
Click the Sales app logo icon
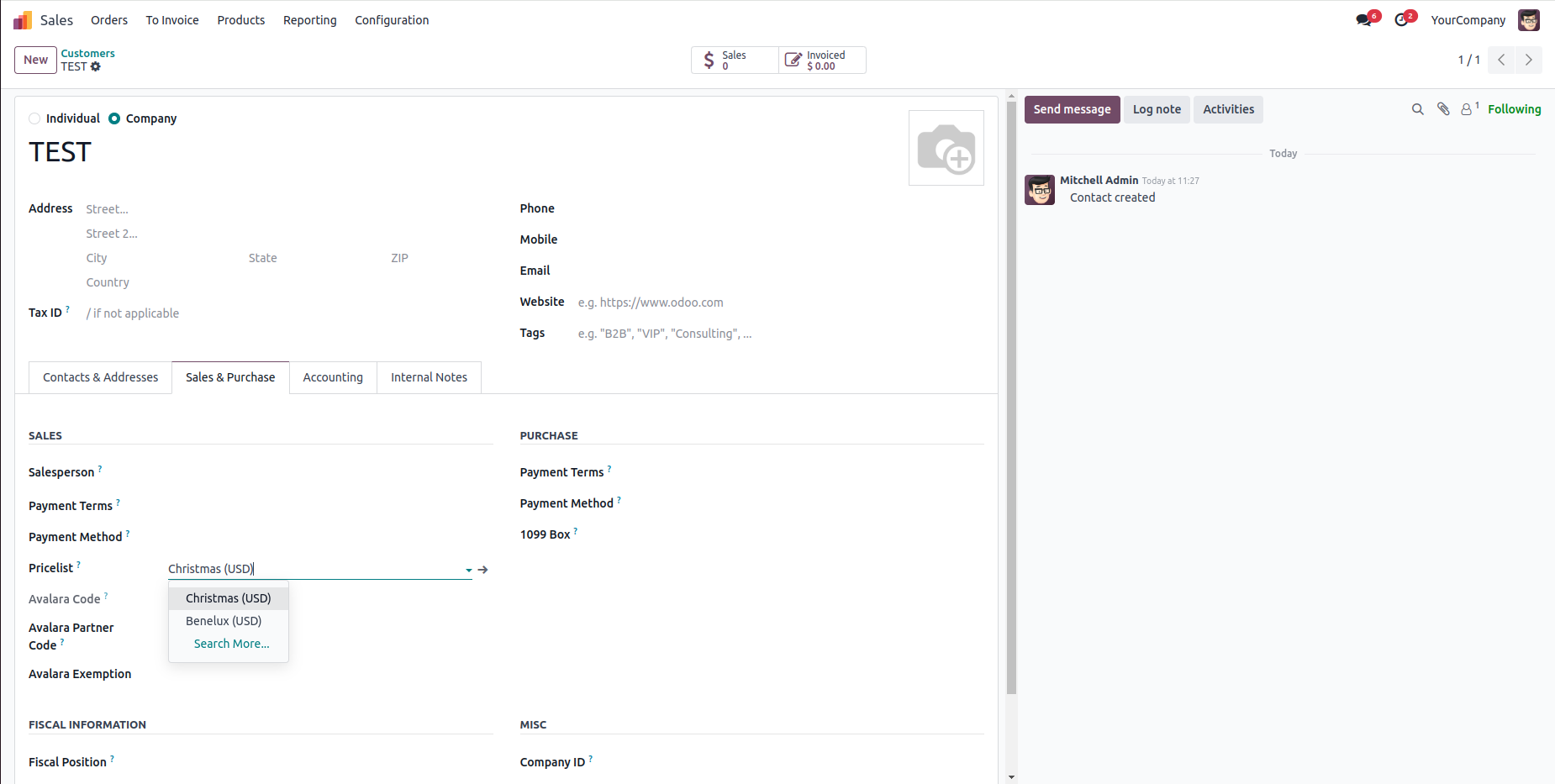tap(23, 20)
